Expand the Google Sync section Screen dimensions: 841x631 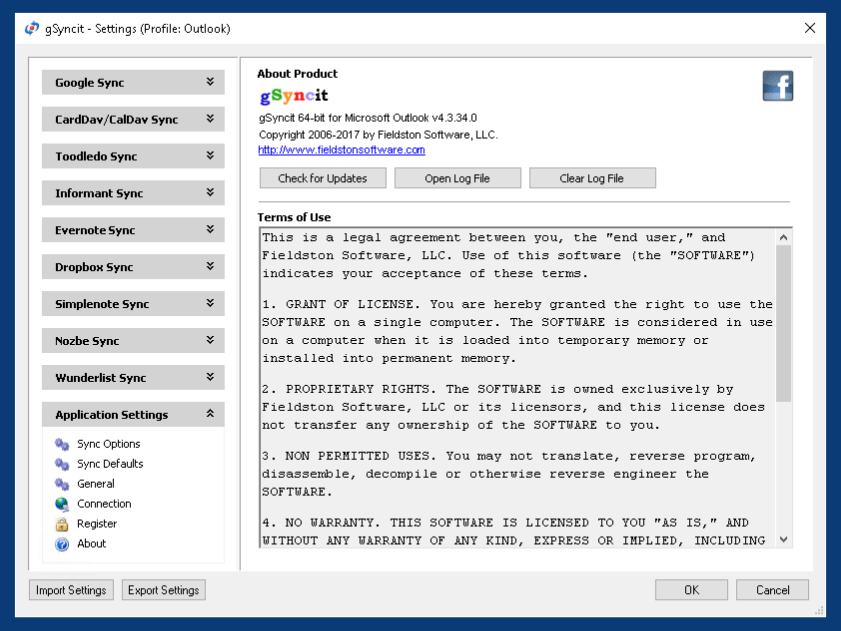pyautogui.click(x=133, y=83)
